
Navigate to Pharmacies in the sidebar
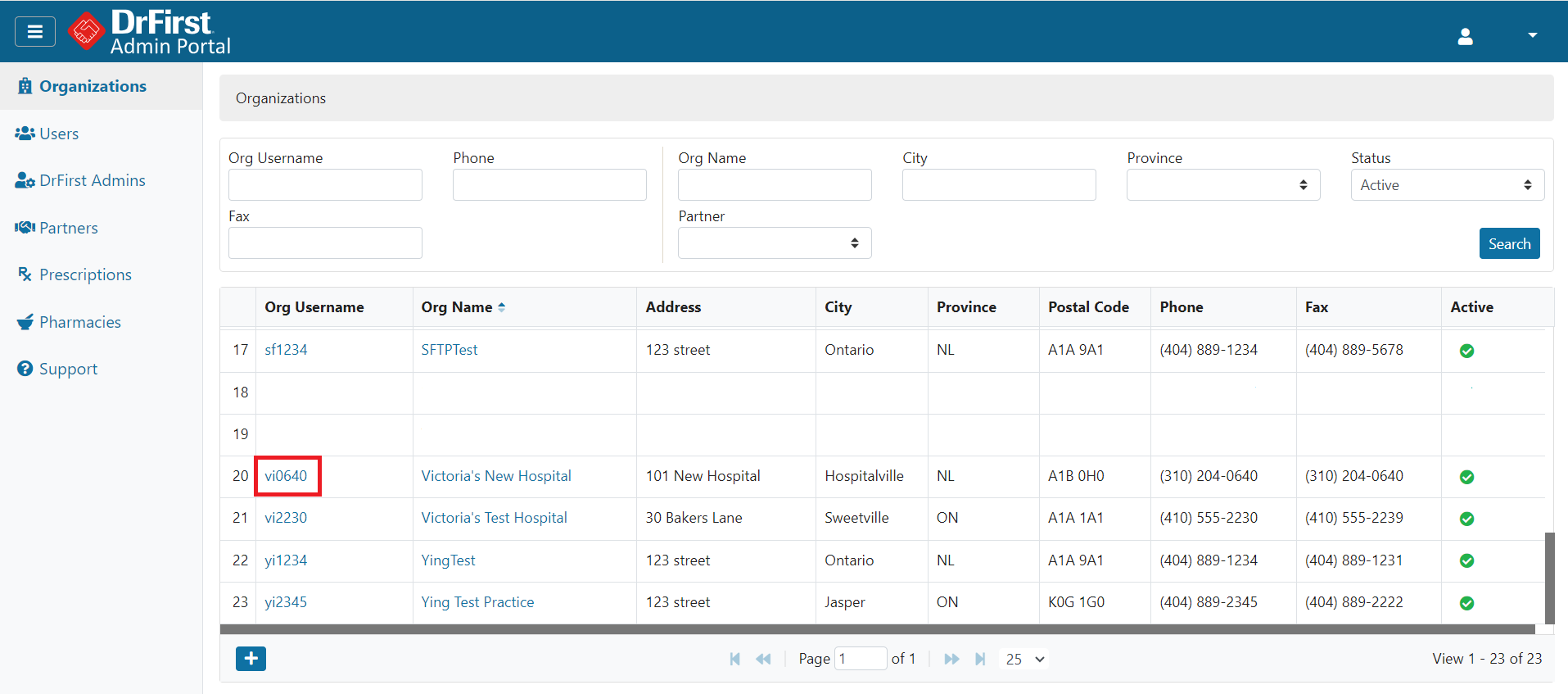pyautogui.click(x=79, y=322)
